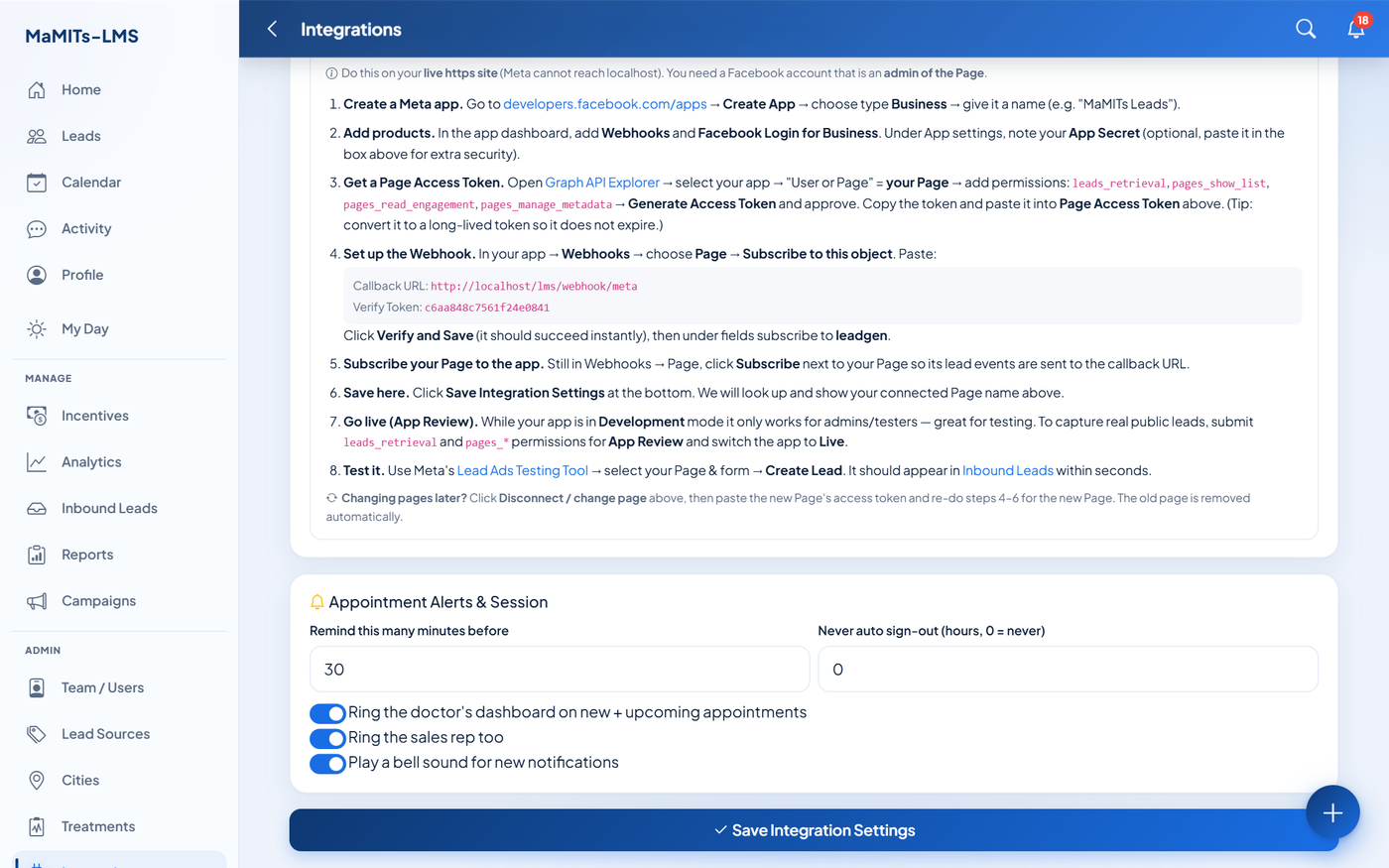
Task: Click the Lead Sources menu label
Action: pos(106,734)
